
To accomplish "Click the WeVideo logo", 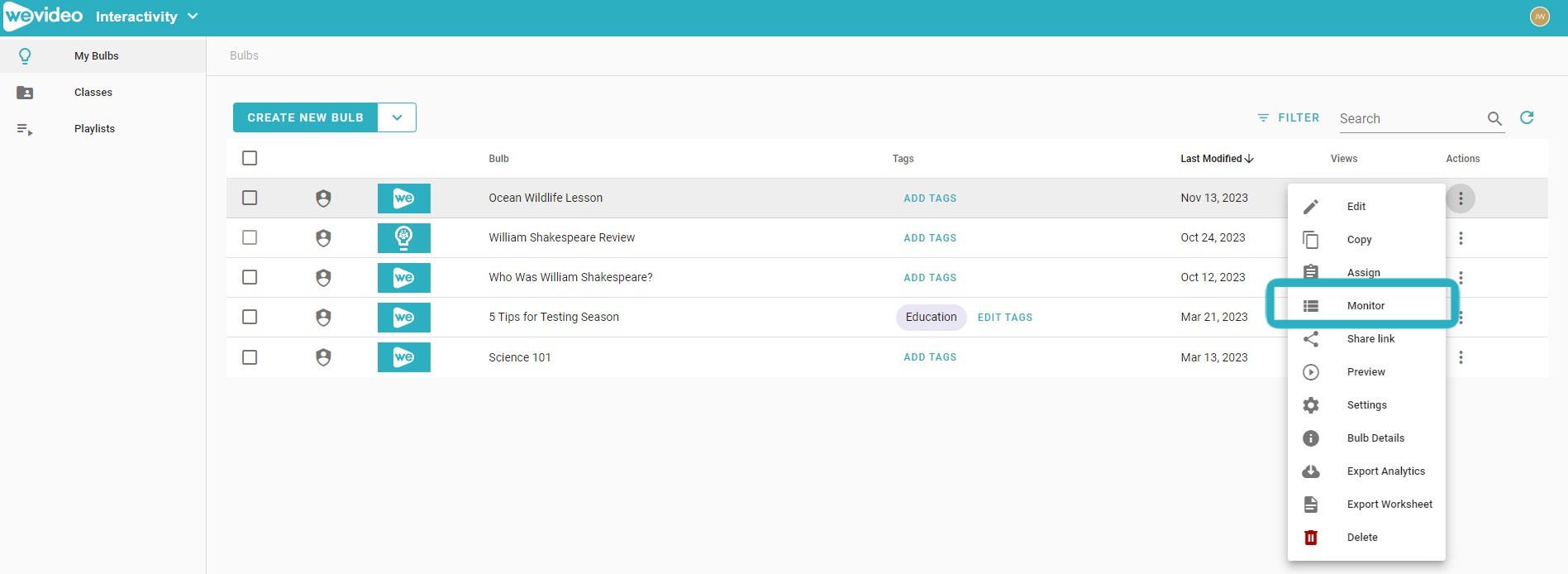I will pos(43,17).
